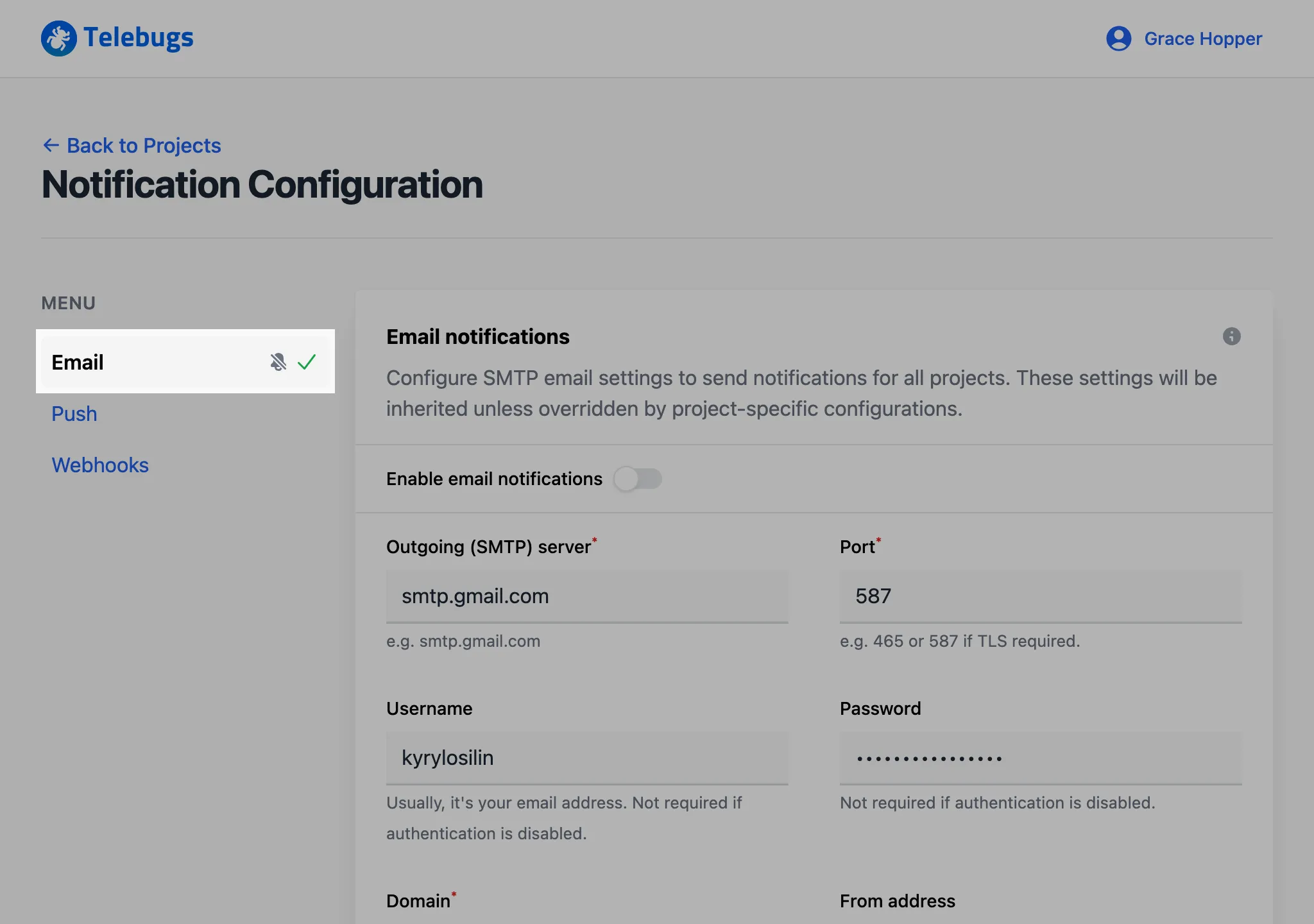This screenshot has height=924, width=1314.
Task: Click the Domain field label
Action: (x=418, y=901)
